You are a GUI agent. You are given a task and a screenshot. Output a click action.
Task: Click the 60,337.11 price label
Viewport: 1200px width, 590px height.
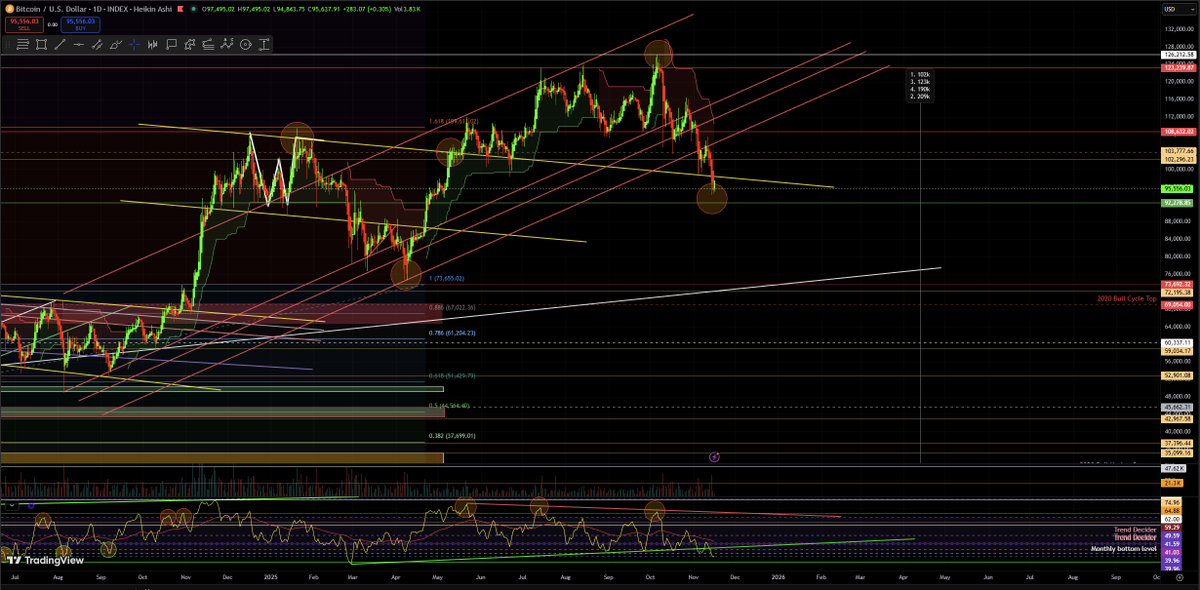(x=1178, y=342)
